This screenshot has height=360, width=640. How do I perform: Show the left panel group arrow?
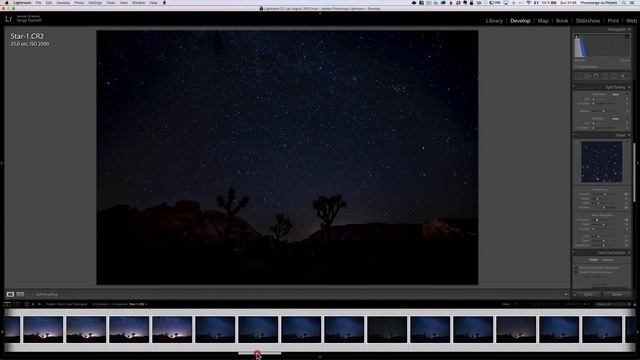[x=2, y=163]
